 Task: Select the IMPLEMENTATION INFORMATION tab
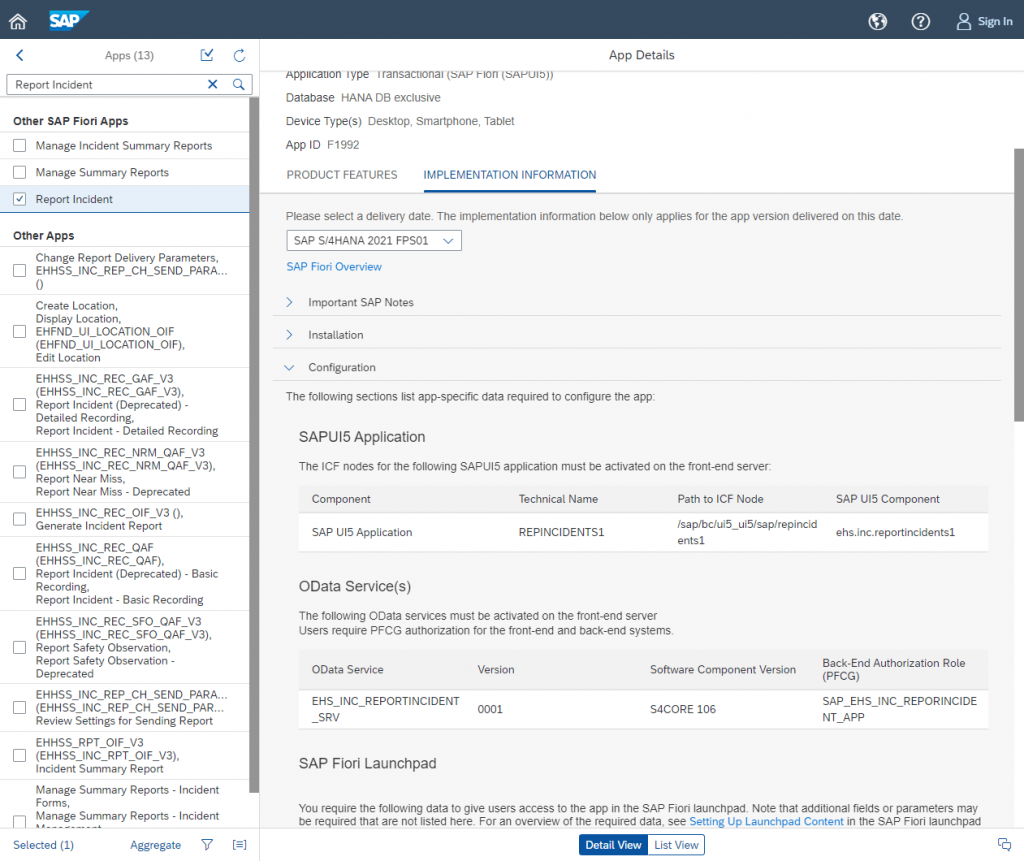point(509,175)
